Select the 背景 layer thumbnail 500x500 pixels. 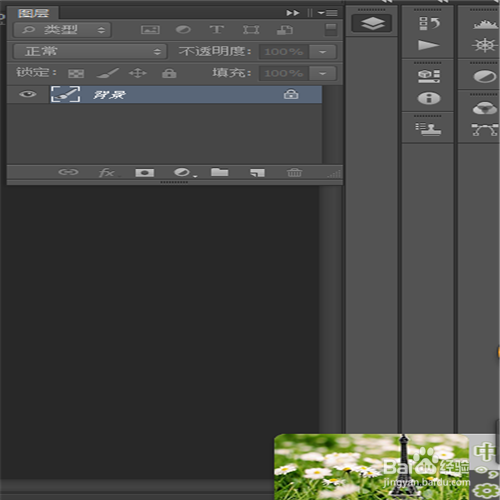tap(65, 94)
